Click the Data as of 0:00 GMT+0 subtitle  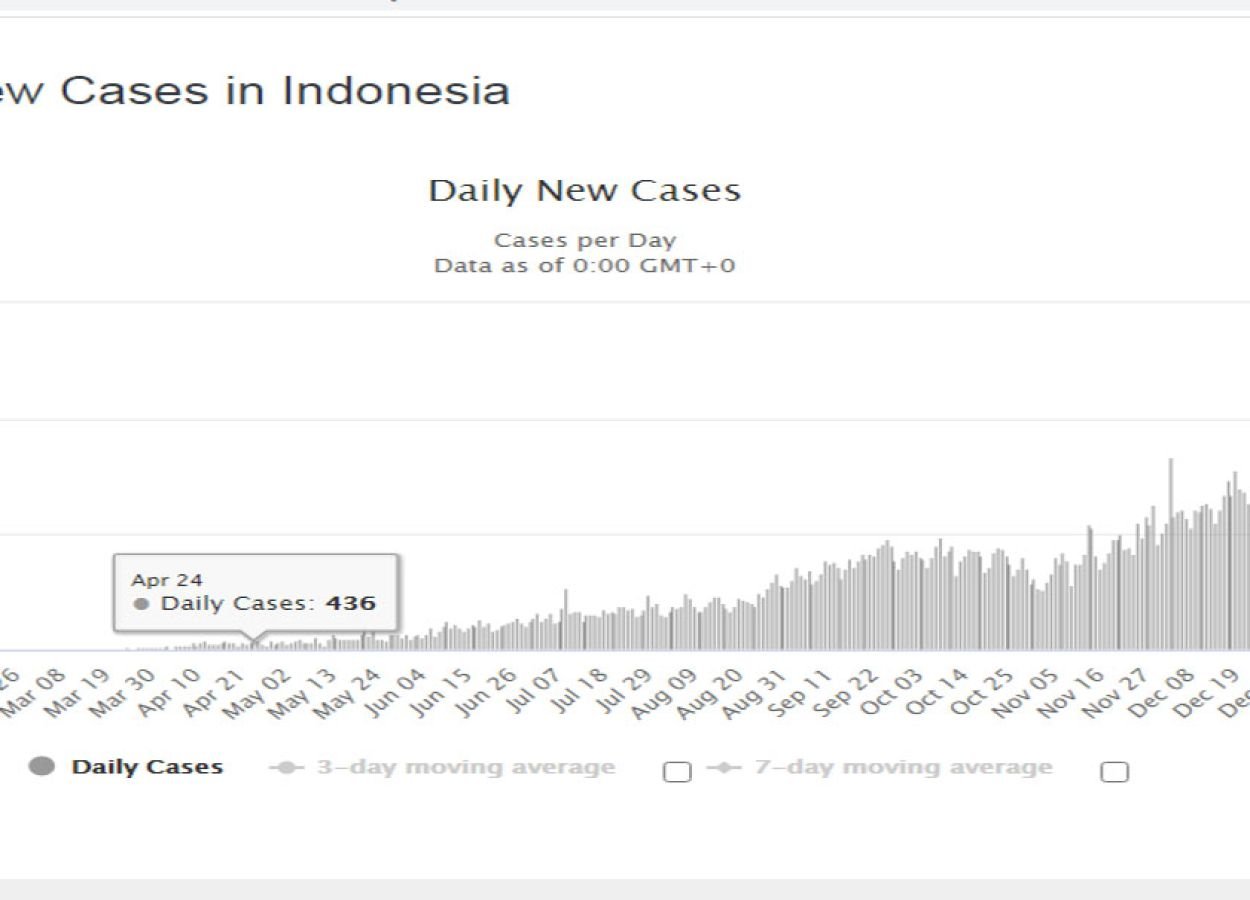(x=584, y=266)
